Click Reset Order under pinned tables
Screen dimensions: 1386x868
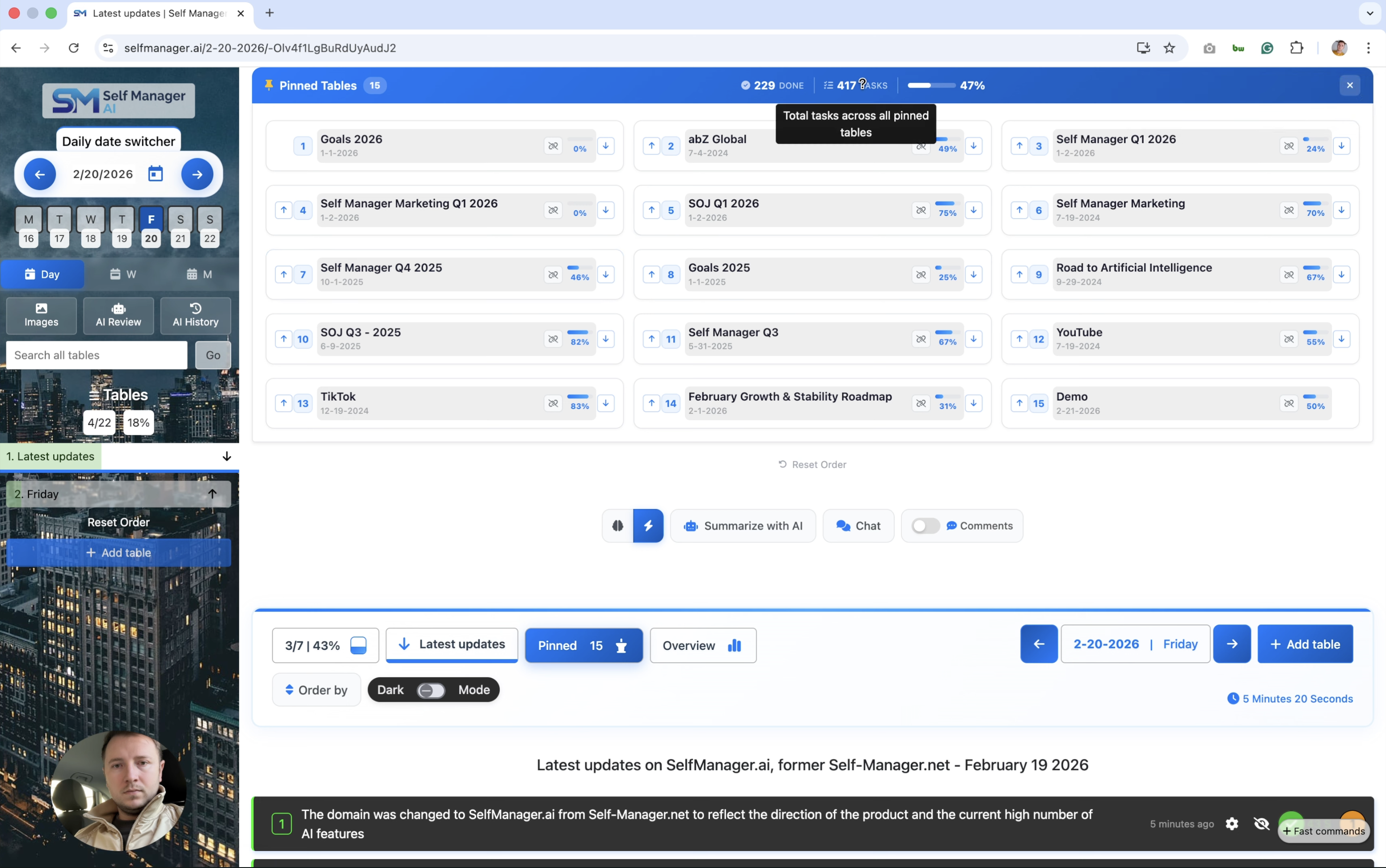pyautogui.click(x=812, y=464)
